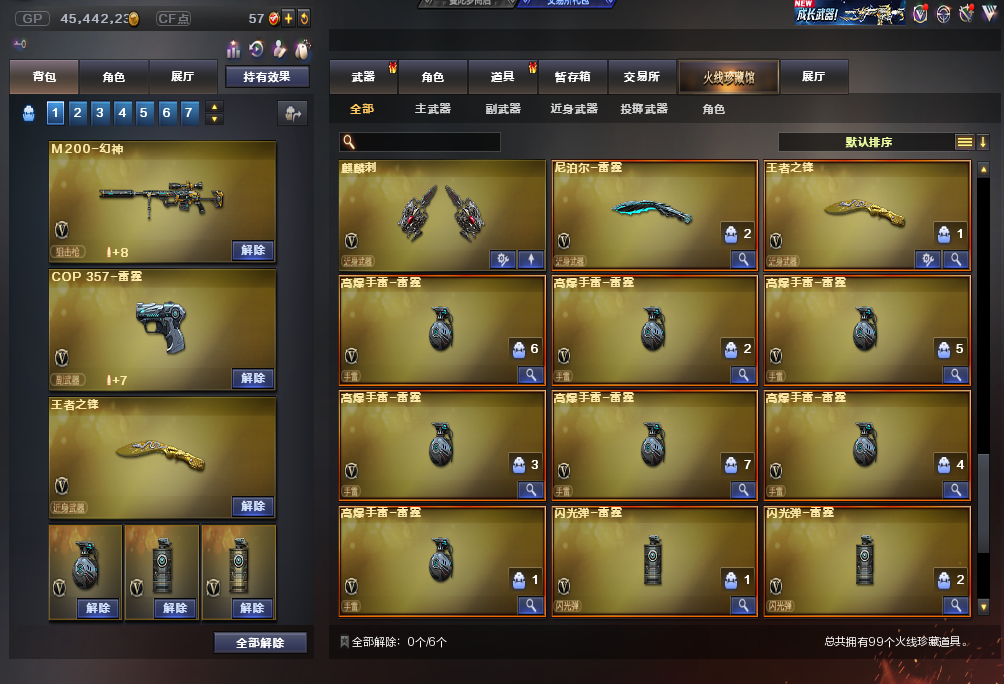Show 全部 items in the collection

pyautogui.click(x=362, y=109)
